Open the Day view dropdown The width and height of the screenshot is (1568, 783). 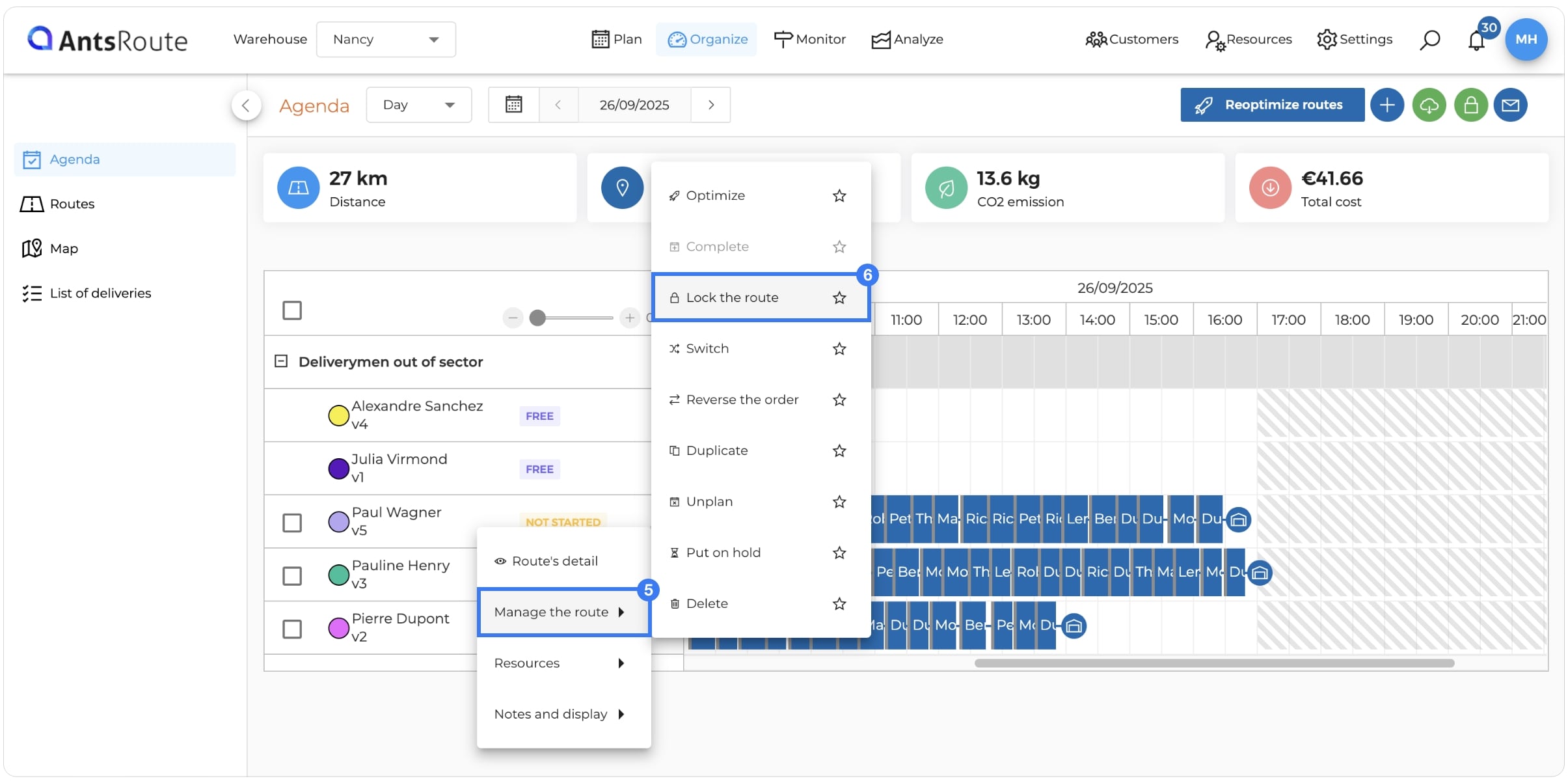(418, 105)
